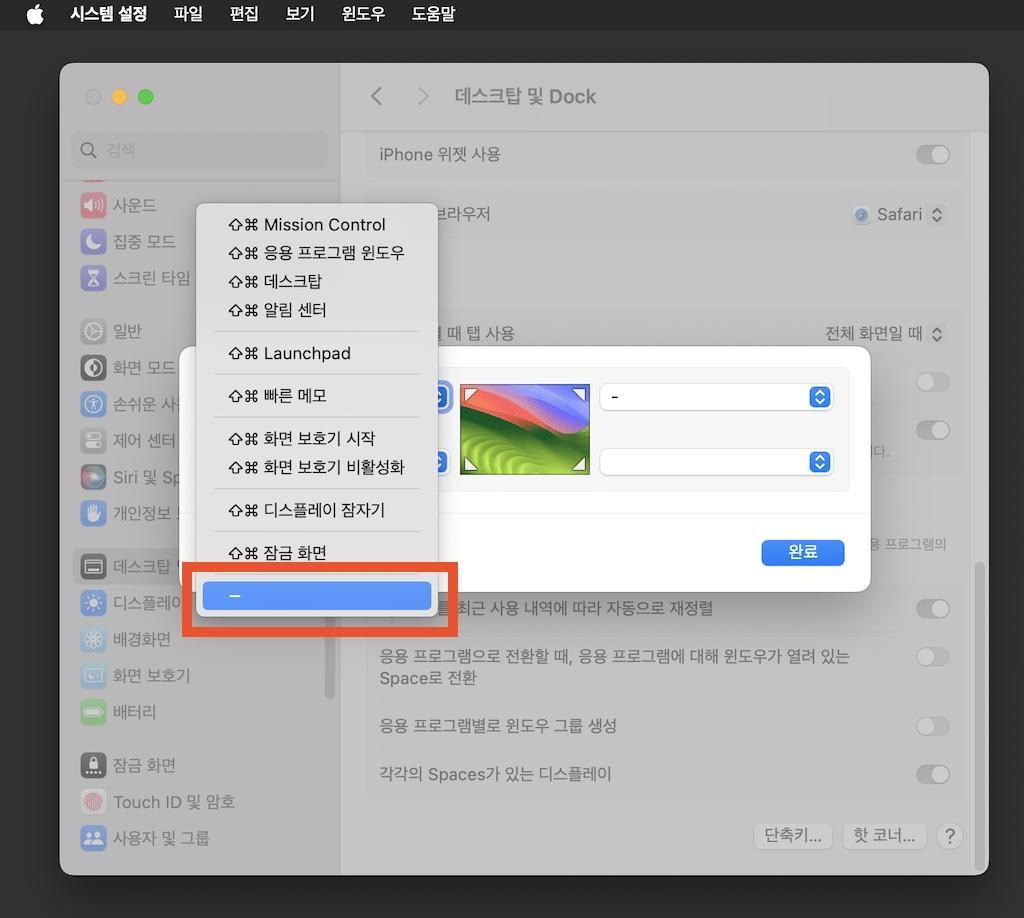Open the 윈도우 menu in menu bar
This screenshot has height=918, width=1024.
pyautogui.click(x=363, y=14)
